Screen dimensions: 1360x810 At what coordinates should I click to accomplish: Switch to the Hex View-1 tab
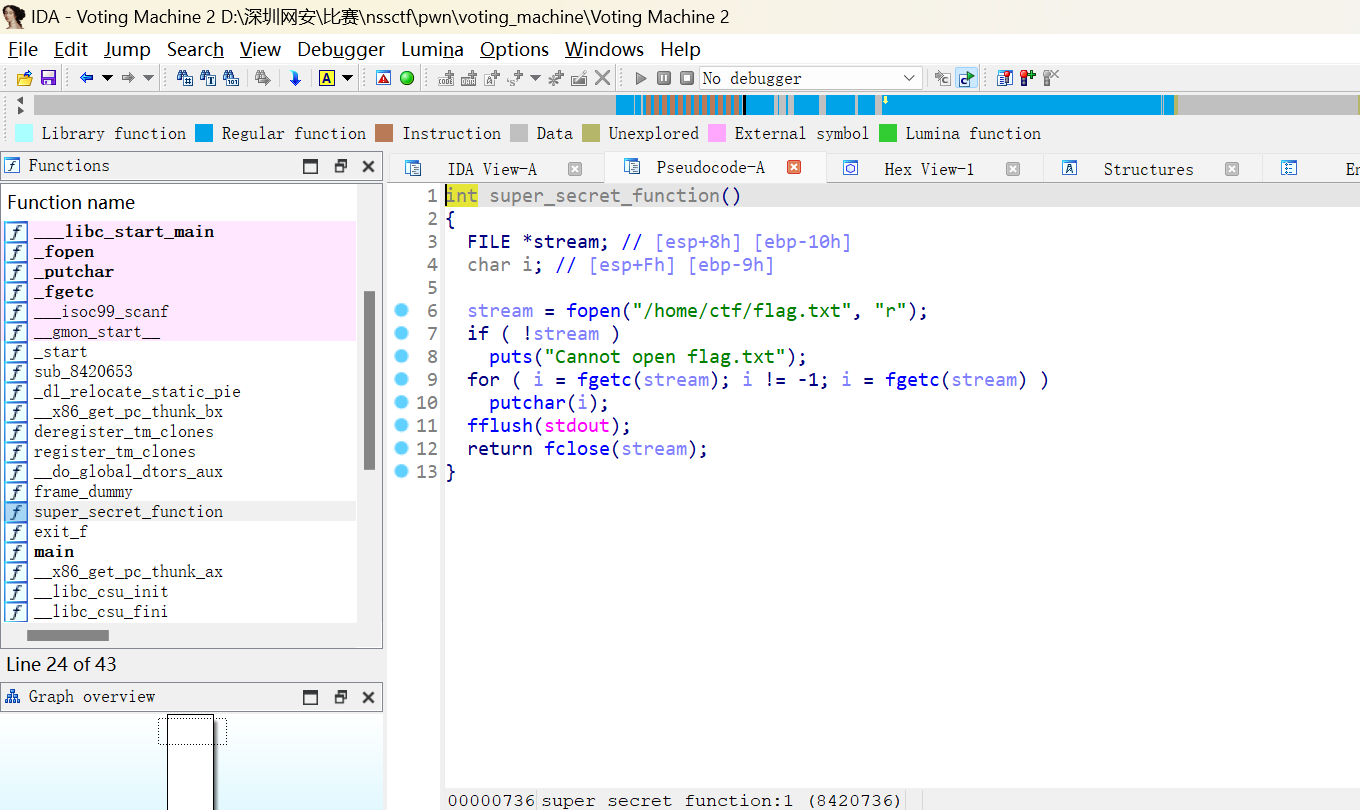tap(928, 169)
